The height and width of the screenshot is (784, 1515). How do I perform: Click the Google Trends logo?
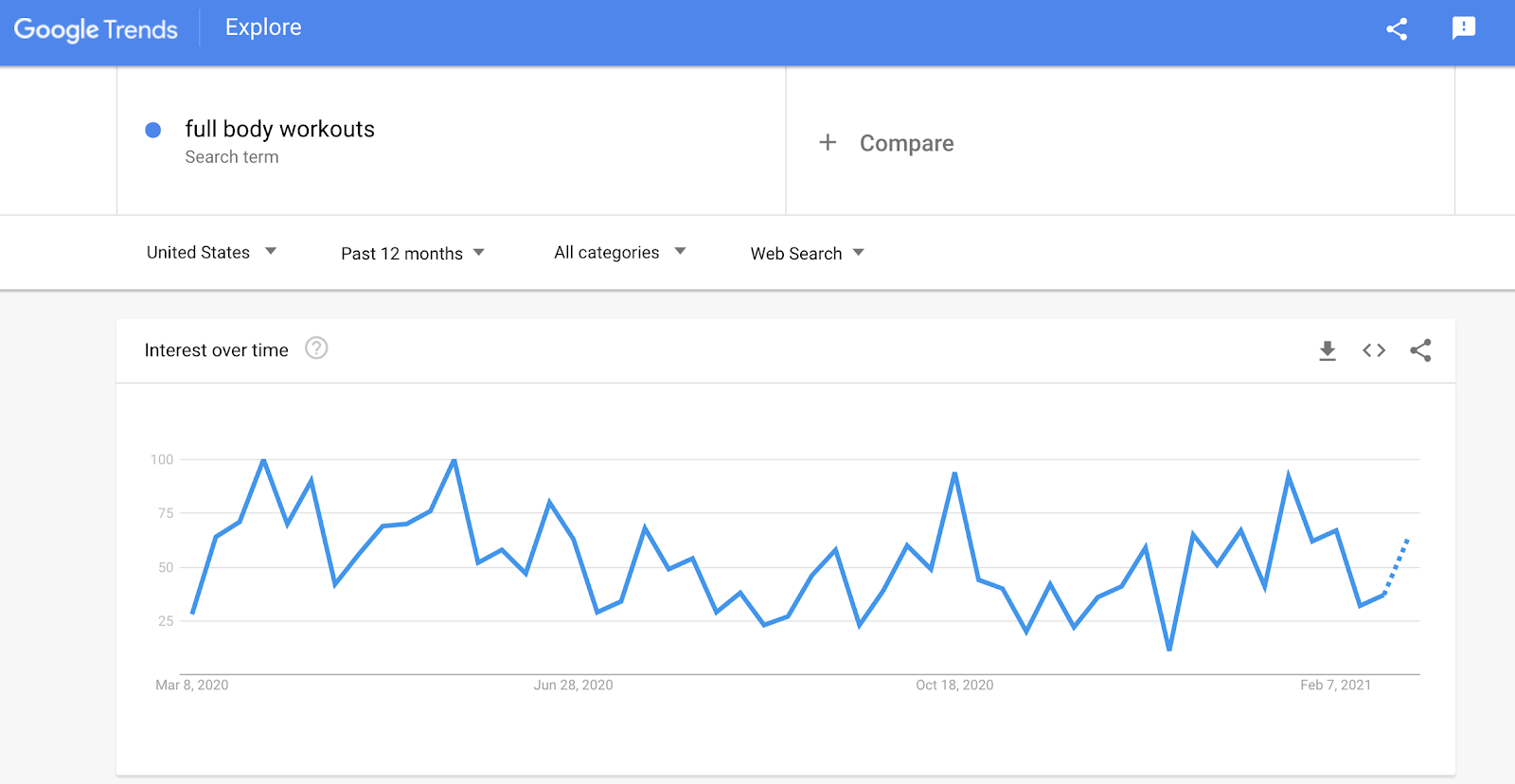pyautogui.click(x=96, y=29)
